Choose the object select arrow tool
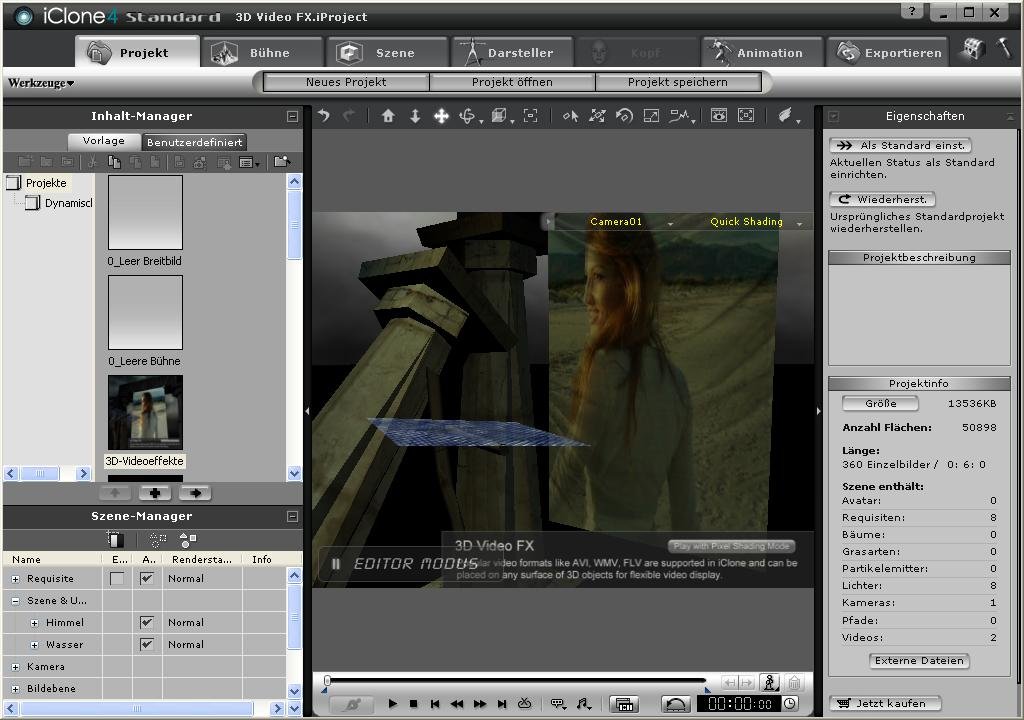Viewport: 1024px width, 720px height. (570, 116)
